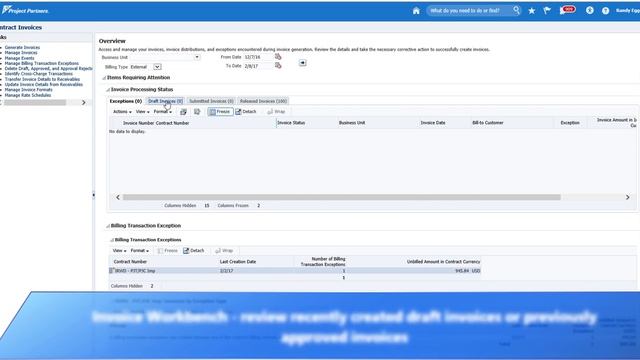Sort by the Invoice Status column header
The image size is (640, 360).
click(x=291, y=122)
